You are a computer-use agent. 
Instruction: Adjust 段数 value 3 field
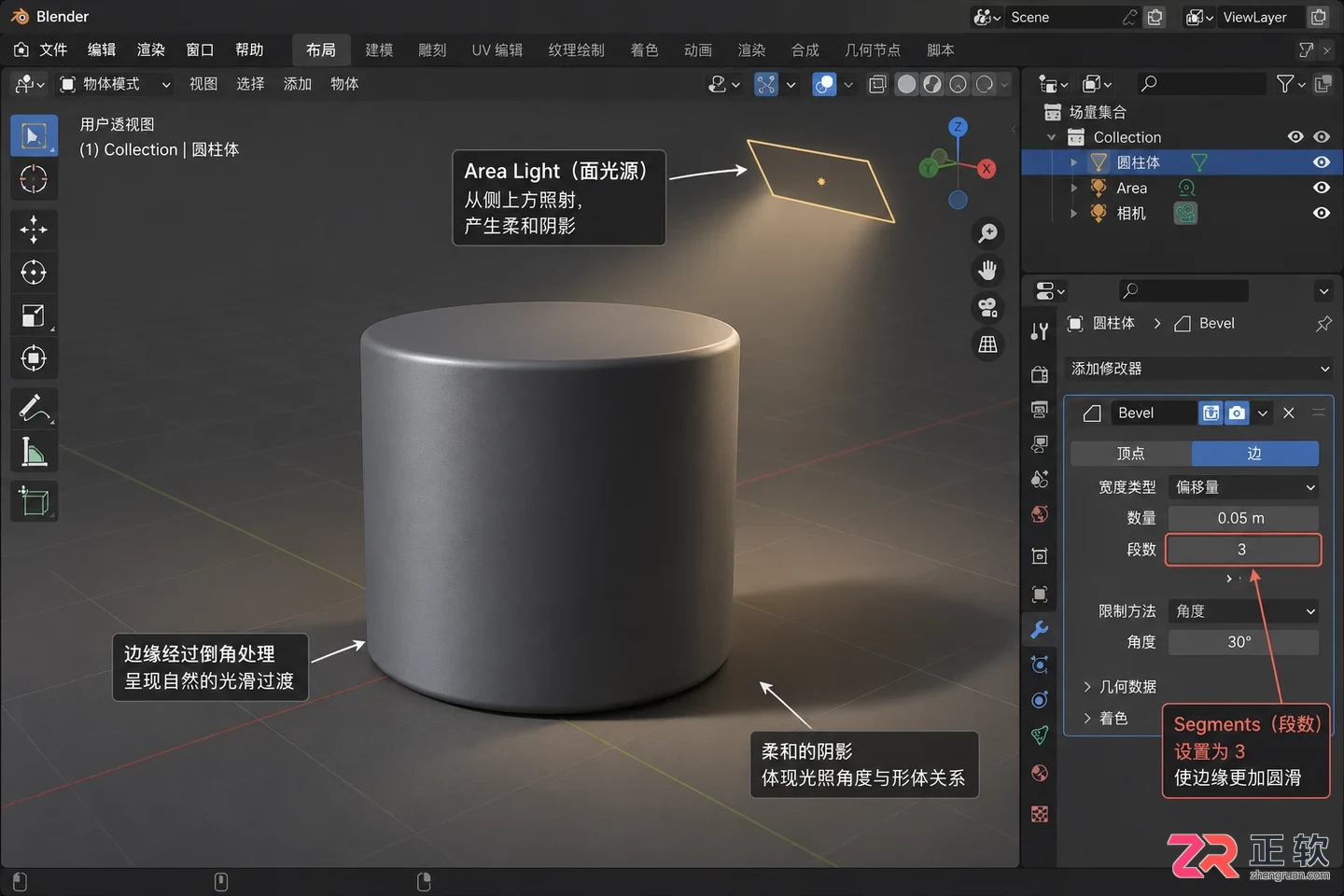click(x=1244, y=550)
